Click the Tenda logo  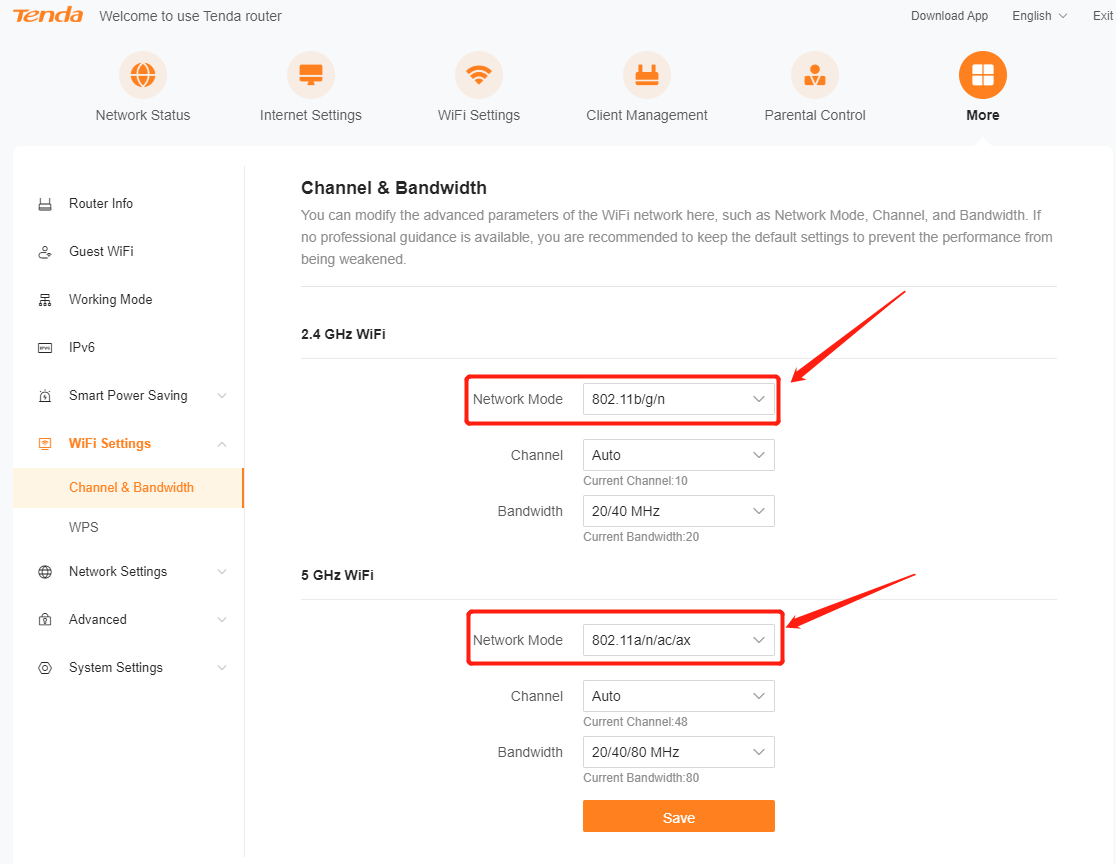49,16
